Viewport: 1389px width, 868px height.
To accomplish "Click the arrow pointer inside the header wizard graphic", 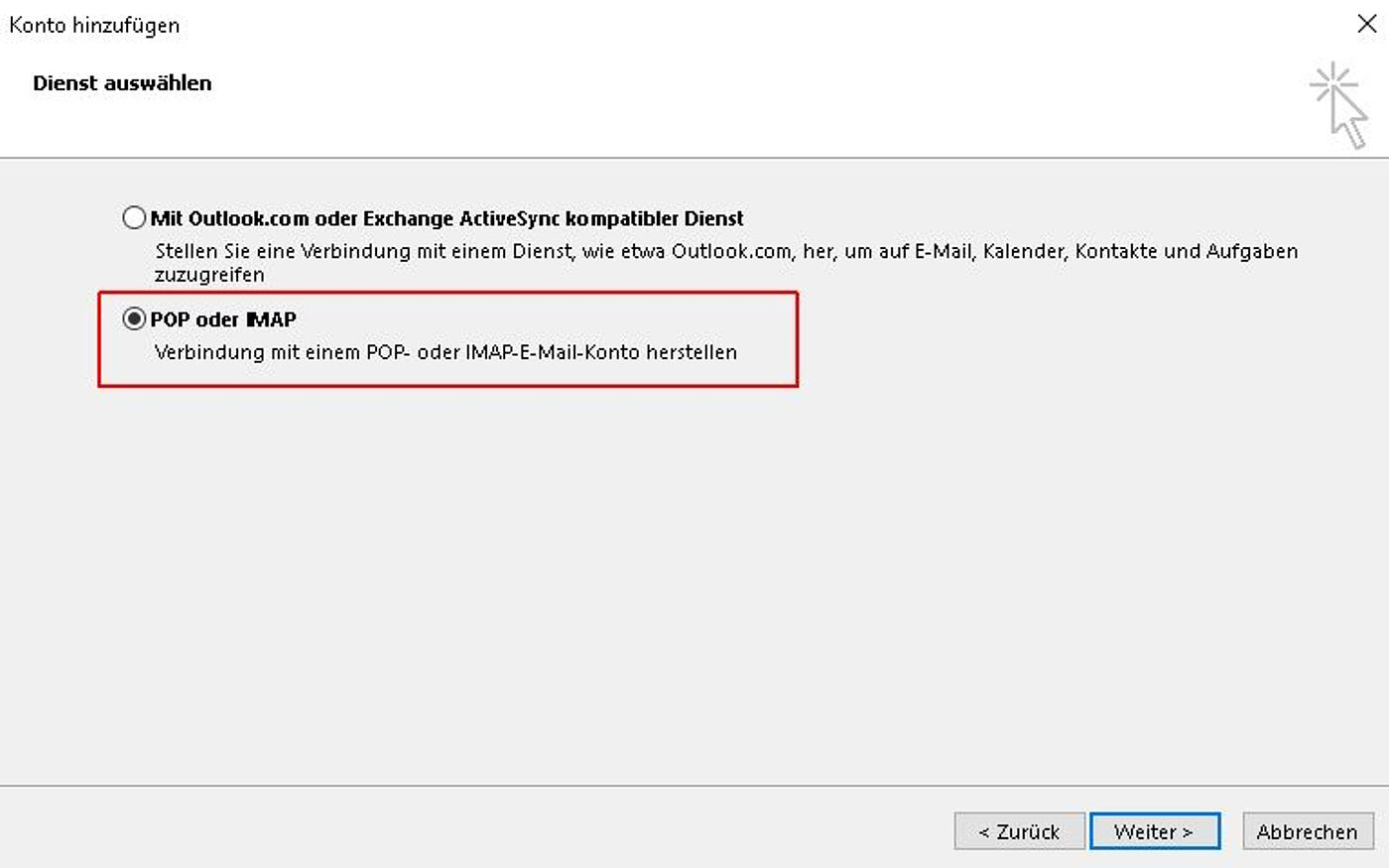I will [1349, 119].
